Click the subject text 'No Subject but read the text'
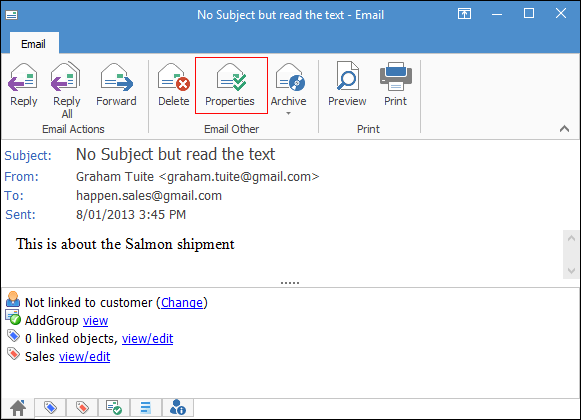This screenshot has width=581, height=420. coord(175,154)
